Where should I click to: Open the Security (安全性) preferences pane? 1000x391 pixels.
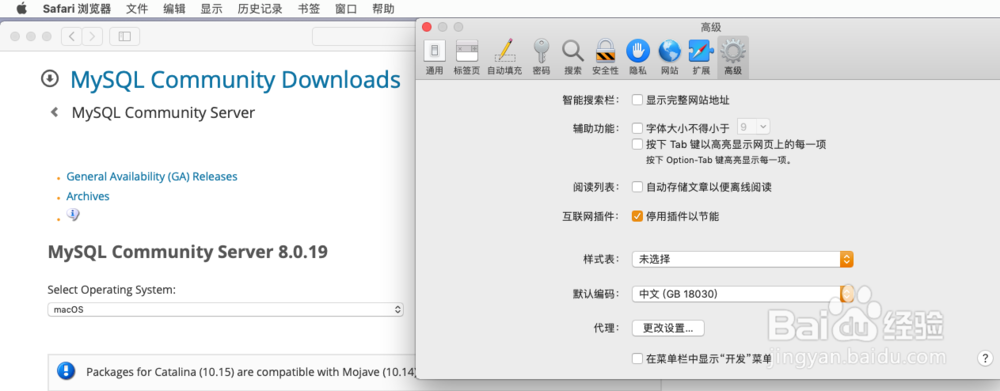pos(605,57)
